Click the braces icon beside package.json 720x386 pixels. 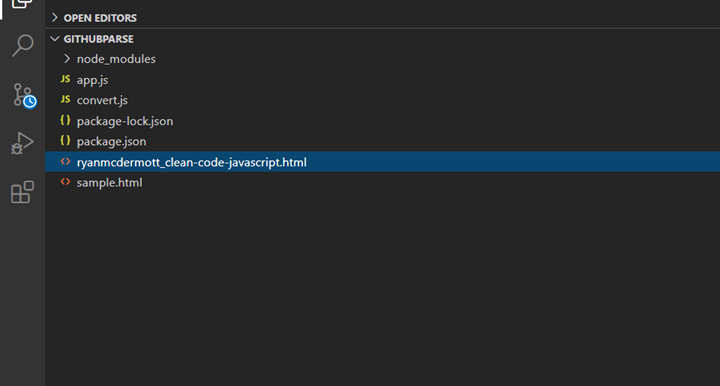[x=66, y=140]
